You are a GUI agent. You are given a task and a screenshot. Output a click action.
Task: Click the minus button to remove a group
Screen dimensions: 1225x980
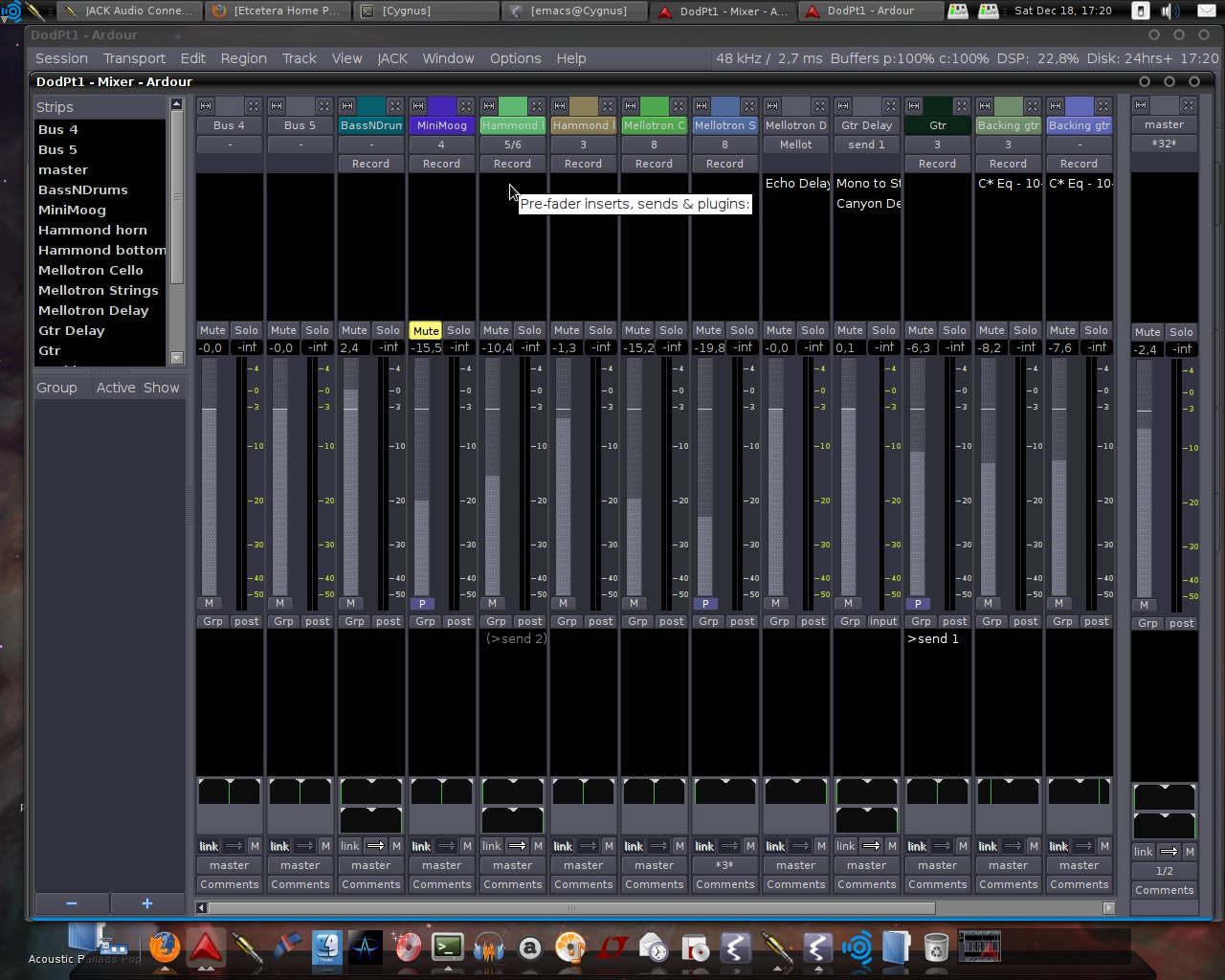coord(72,903)
